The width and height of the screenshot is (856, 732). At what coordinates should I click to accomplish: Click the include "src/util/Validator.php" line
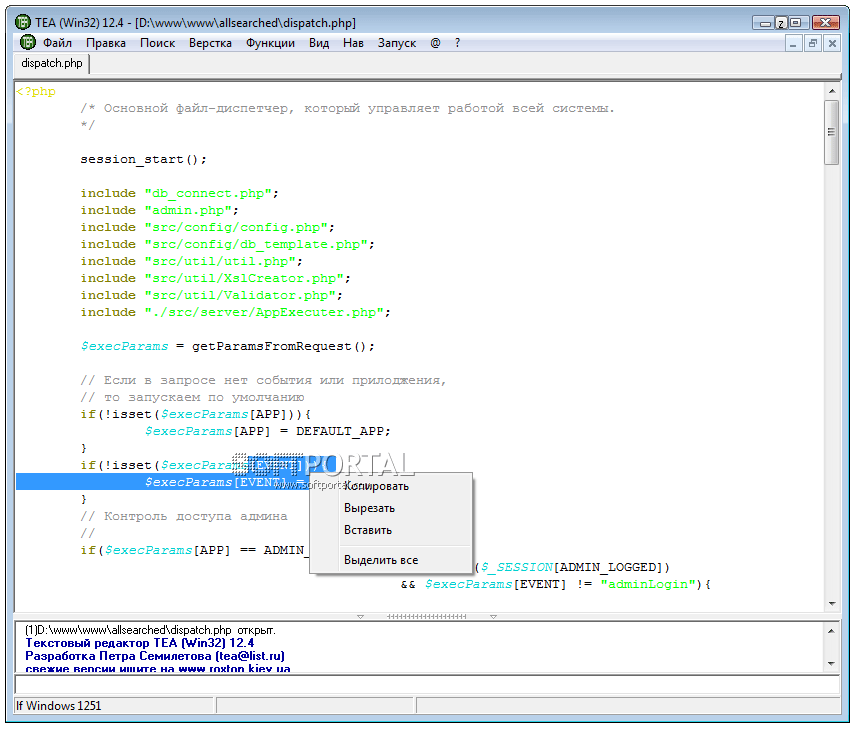212,295
